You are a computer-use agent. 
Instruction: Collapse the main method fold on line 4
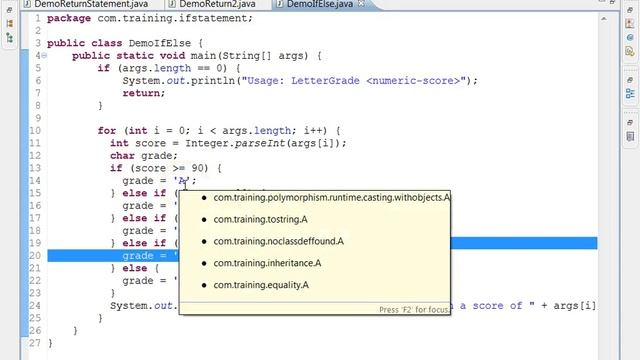pyautogui.click(x=44, y=56)
